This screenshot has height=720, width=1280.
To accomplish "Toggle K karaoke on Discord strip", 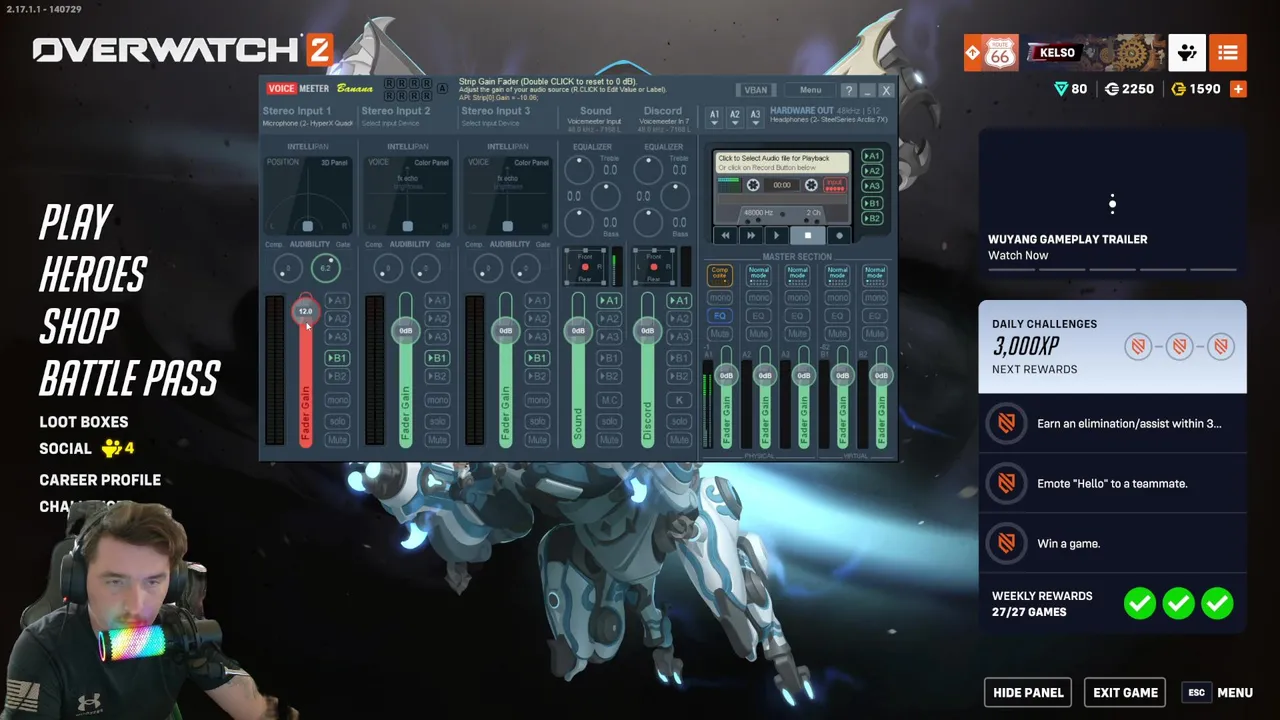I will [x=680, y=401].
